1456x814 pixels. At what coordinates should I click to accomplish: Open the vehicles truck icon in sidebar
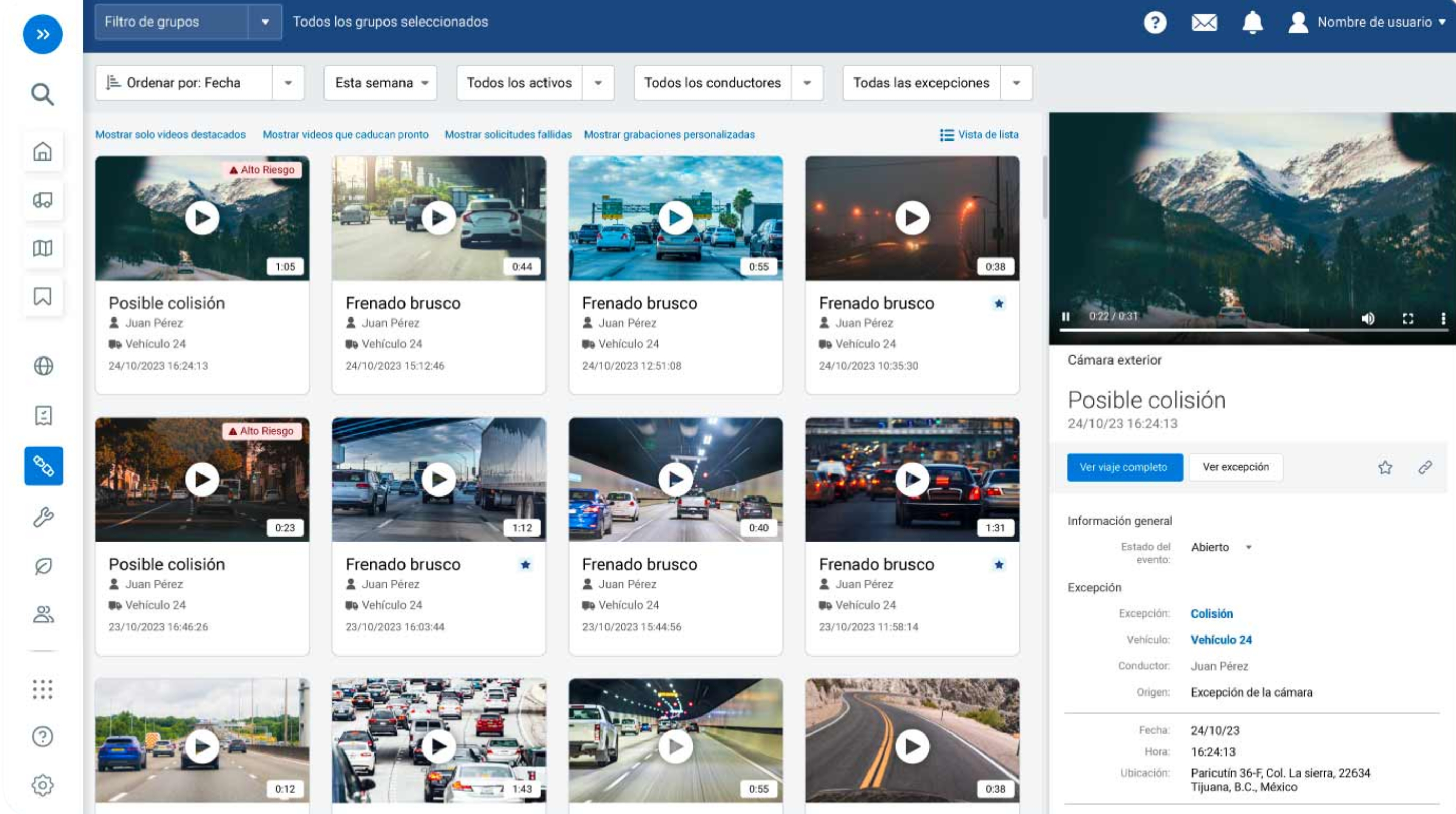[x=43, y=200]
